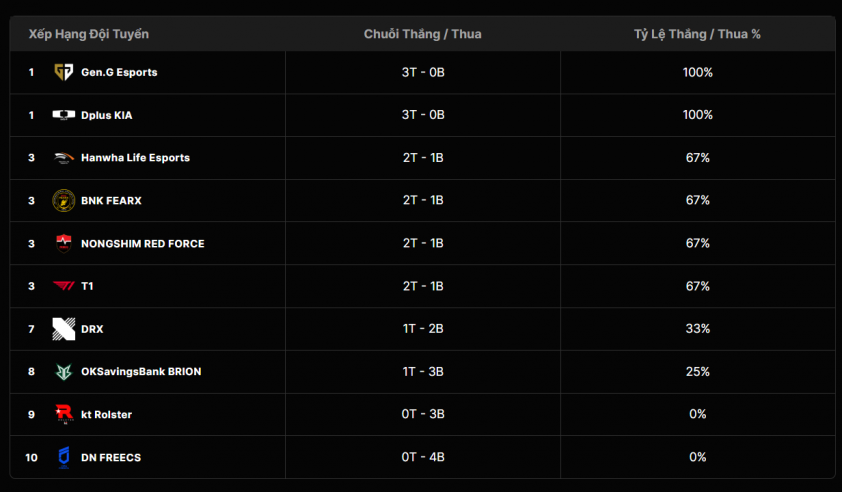Click the BNK FEARX round emblem
Screen dimensions: 842x492
pyautogui.click(x=63, y=200)
